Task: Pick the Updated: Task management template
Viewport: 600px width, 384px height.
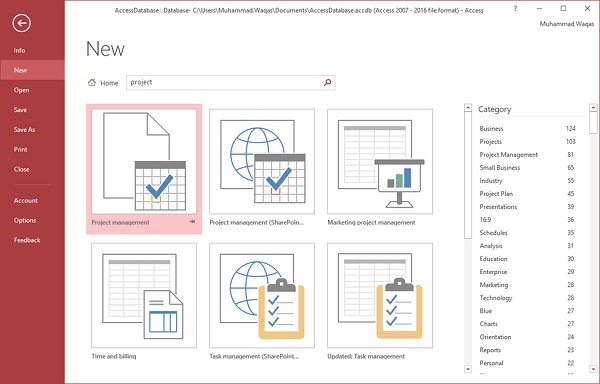Action: 380,295
